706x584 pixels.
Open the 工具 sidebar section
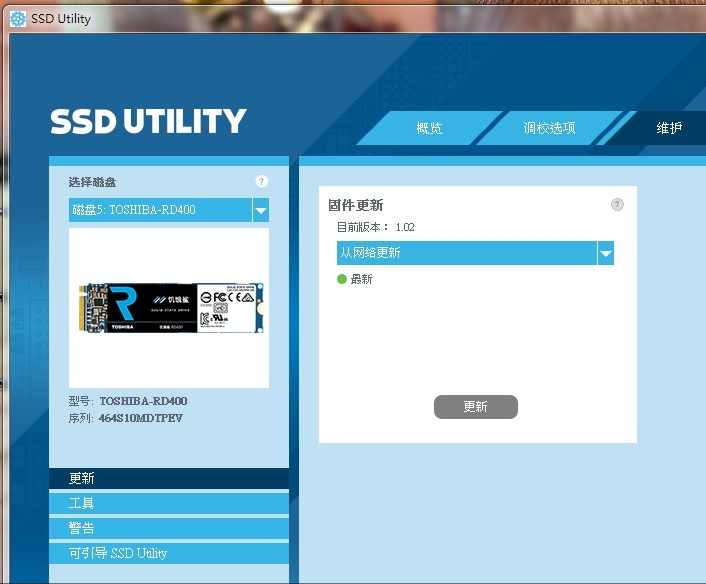click(x=169, y=503)
